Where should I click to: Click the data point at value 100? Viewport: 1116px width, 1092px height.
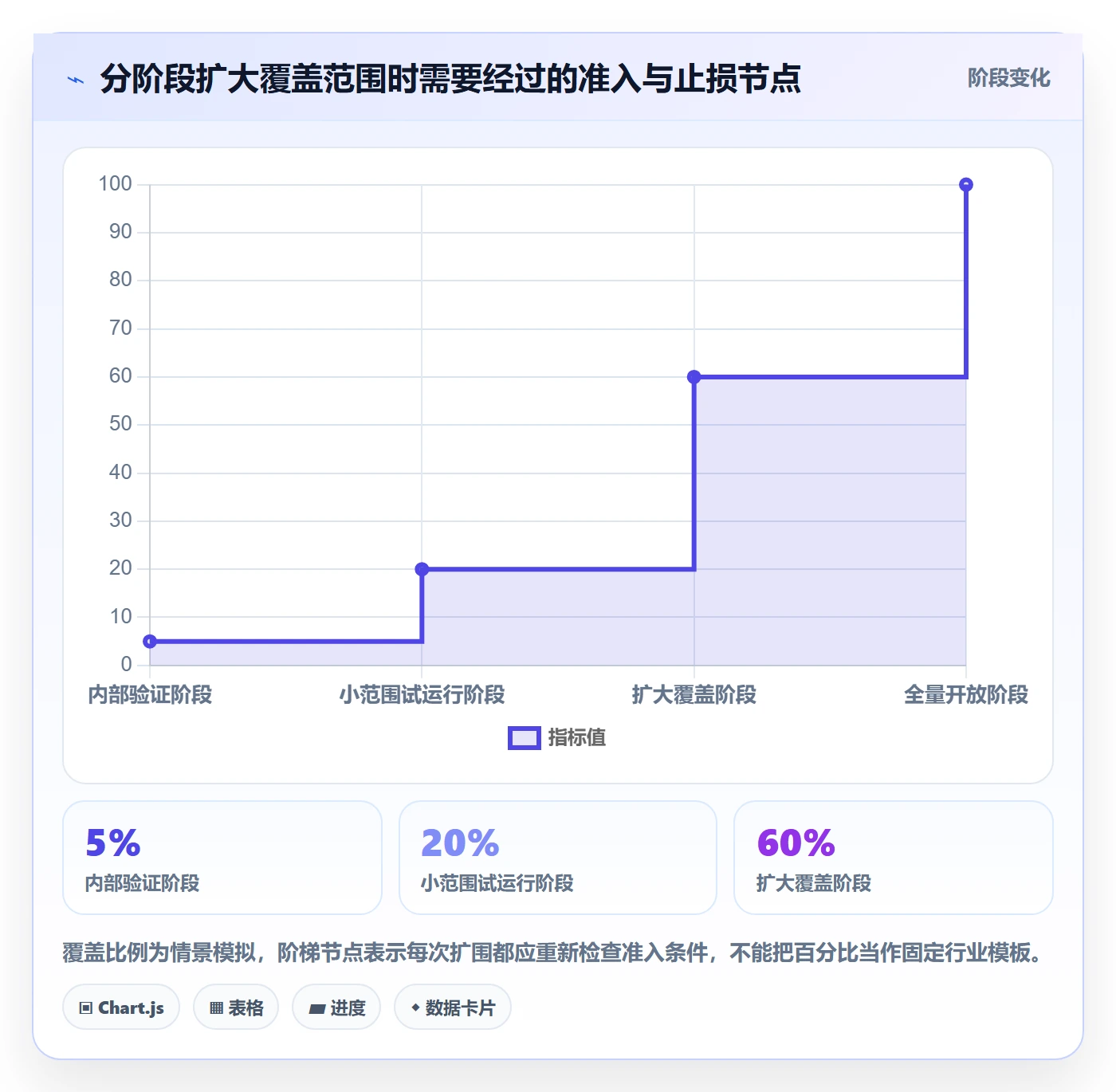(966, 185)
